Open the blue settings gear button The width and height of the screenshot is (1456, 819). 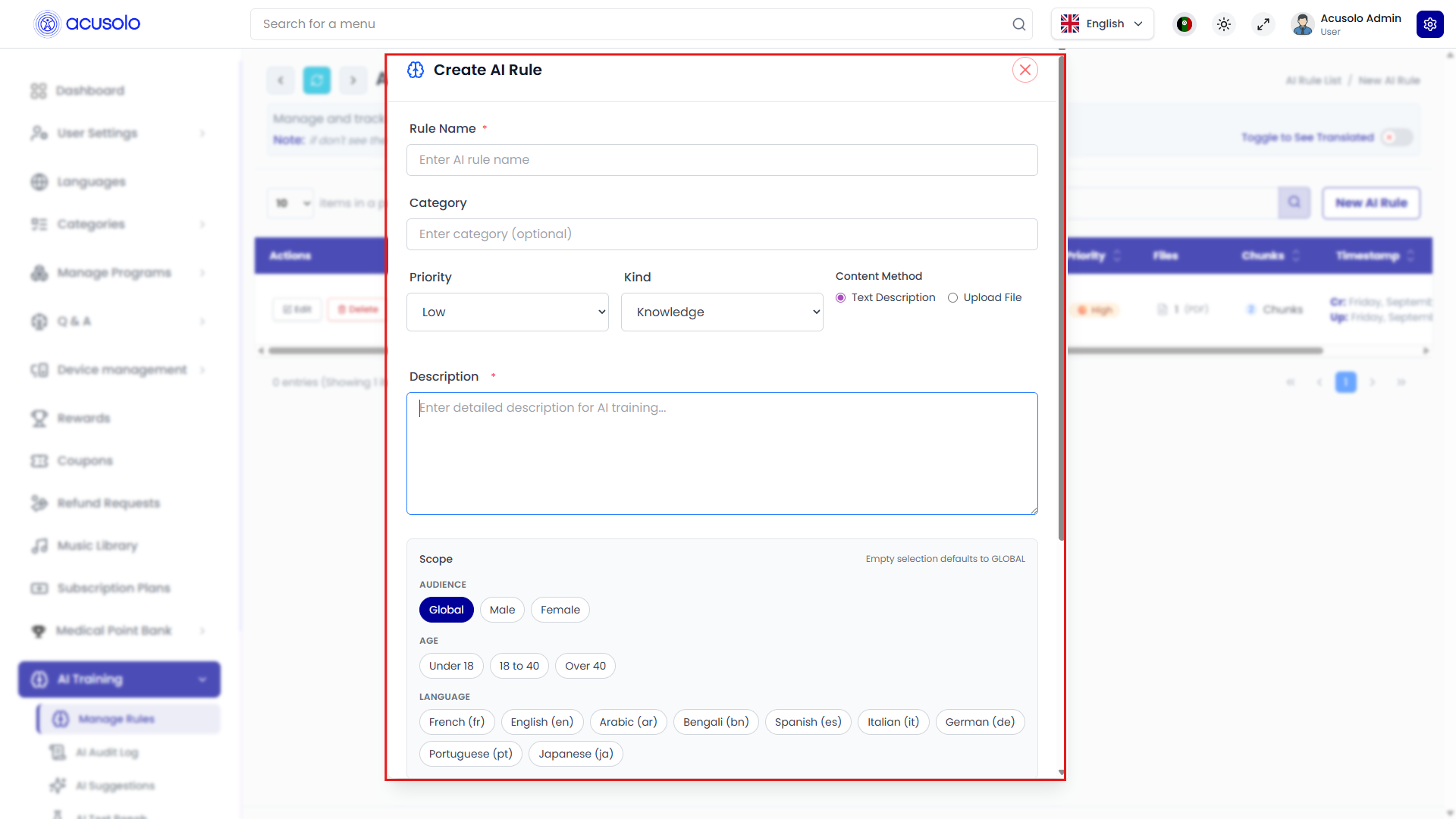[1429, 24]
